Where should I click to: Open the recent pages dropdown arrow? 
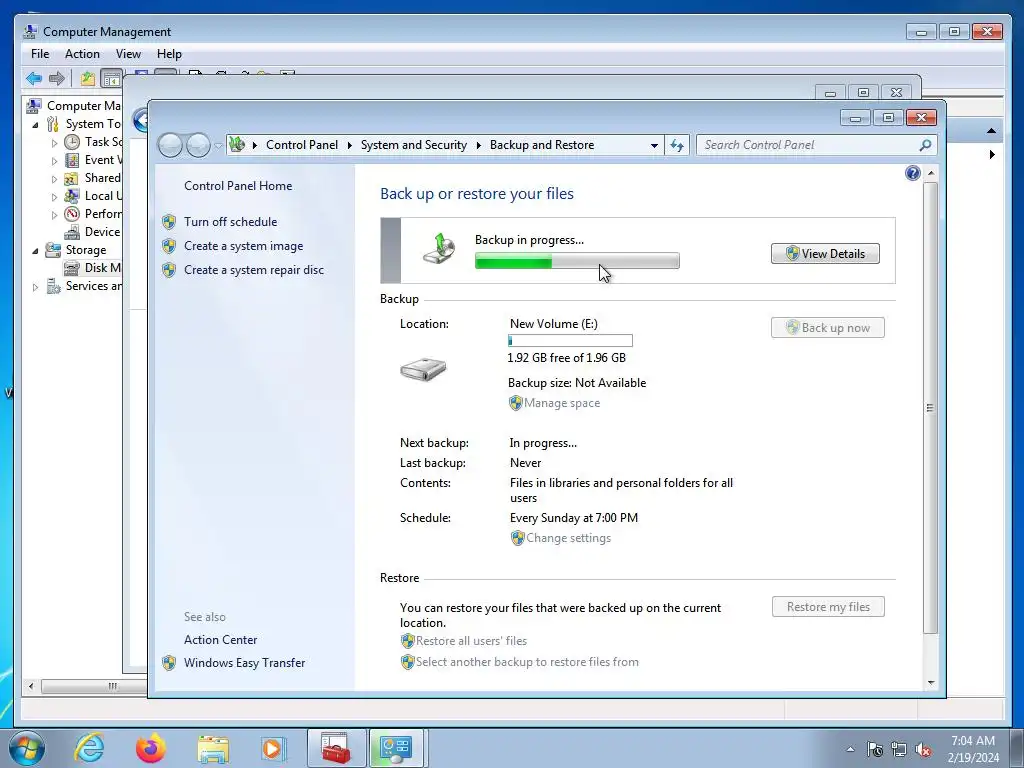[218, 146]
